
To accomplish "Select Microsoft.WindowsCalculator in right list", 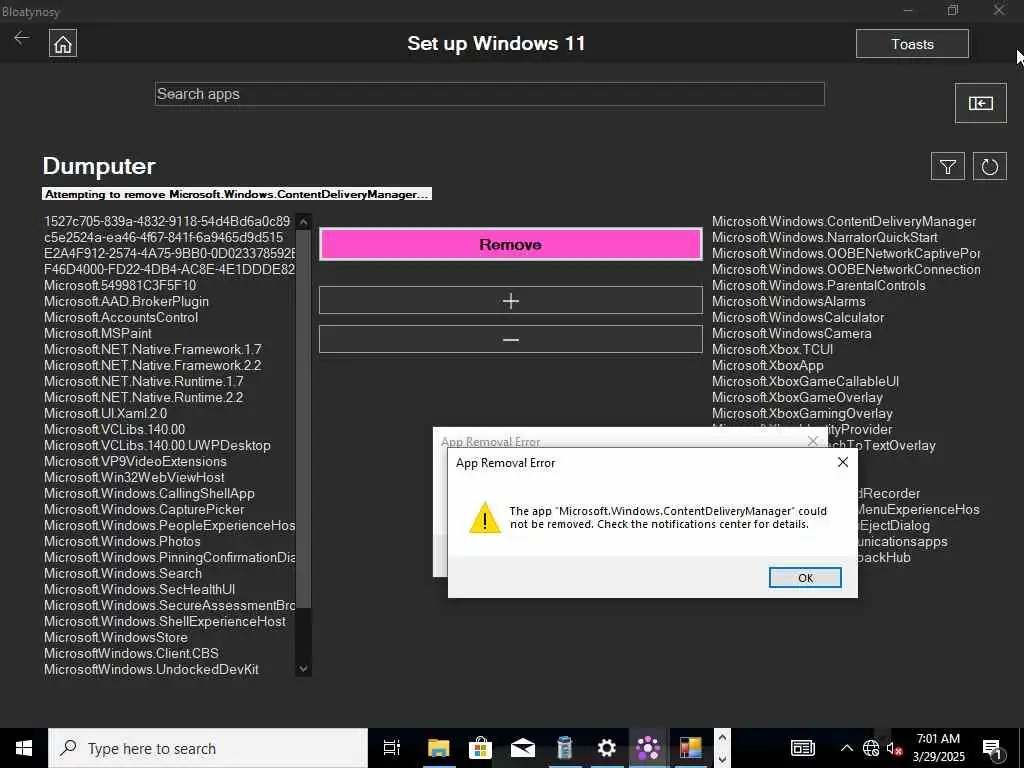I will [x=798, y=317].
